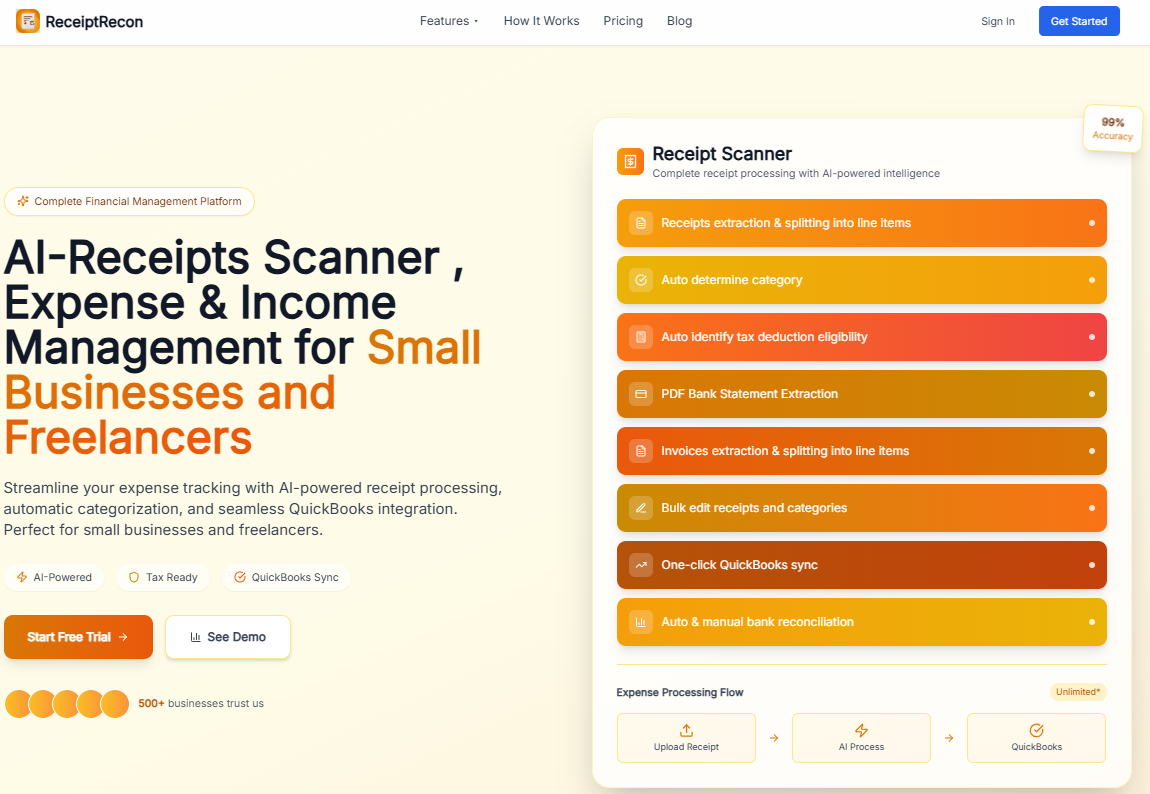Click the checkmark icon on Auto determine category

640,280
